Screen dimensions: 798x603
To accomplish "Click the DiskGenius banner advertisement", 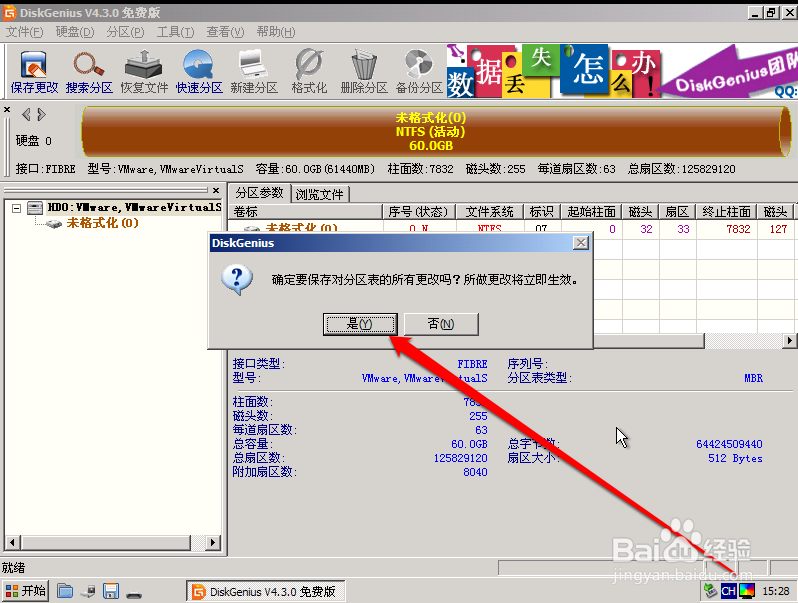I will 622,71.
